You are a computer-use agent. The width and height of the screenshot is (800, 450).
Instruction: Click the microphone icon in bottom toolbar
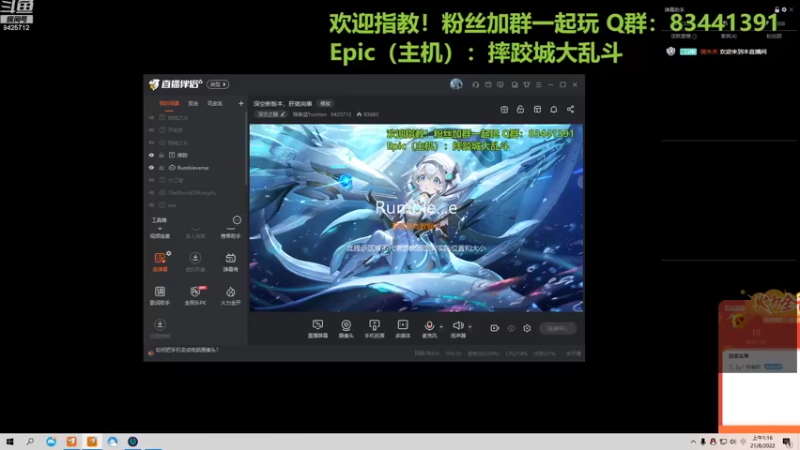(x=429, y=326)
